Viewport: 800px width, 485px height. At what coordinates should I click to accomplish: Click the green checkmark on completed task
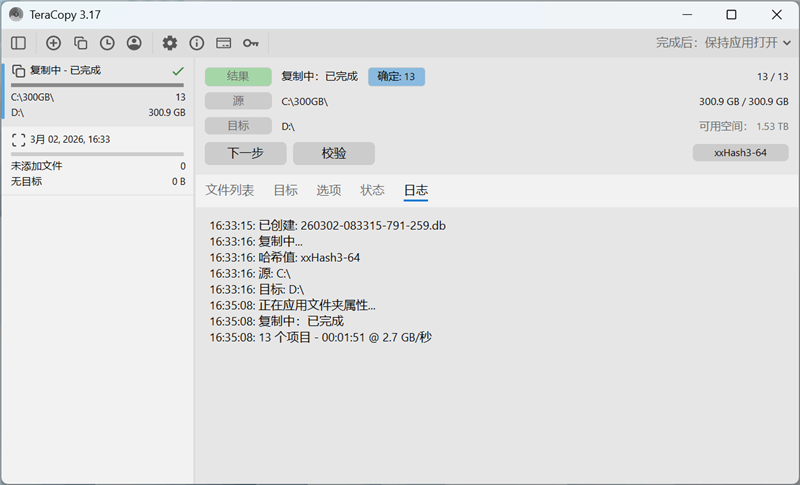coord(178,71)
